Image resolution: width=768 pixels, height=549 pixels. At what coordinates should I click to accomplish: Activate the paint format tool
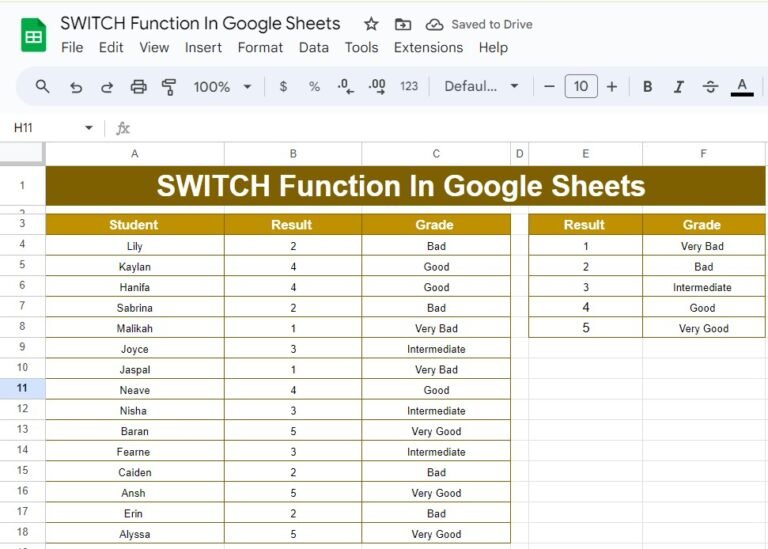169,87
